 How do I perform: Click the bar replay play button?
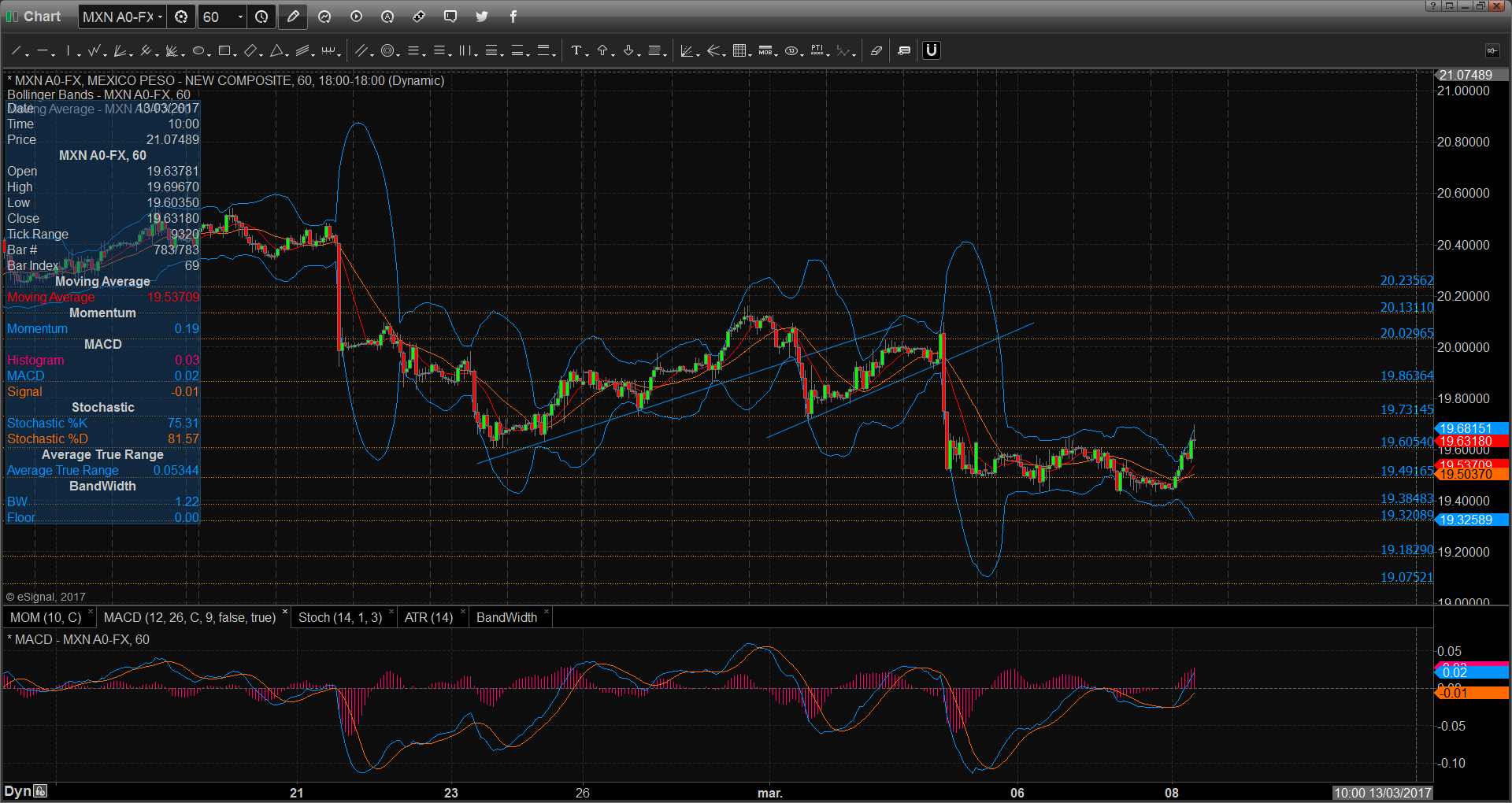point(356,17)
